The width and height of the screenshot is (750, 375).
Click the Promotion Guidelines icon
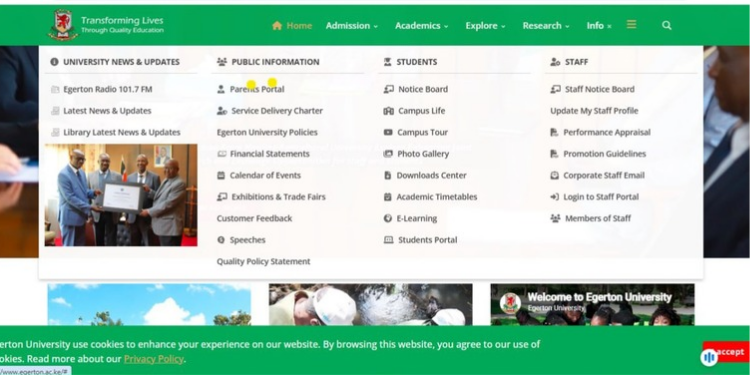(554, 154)
